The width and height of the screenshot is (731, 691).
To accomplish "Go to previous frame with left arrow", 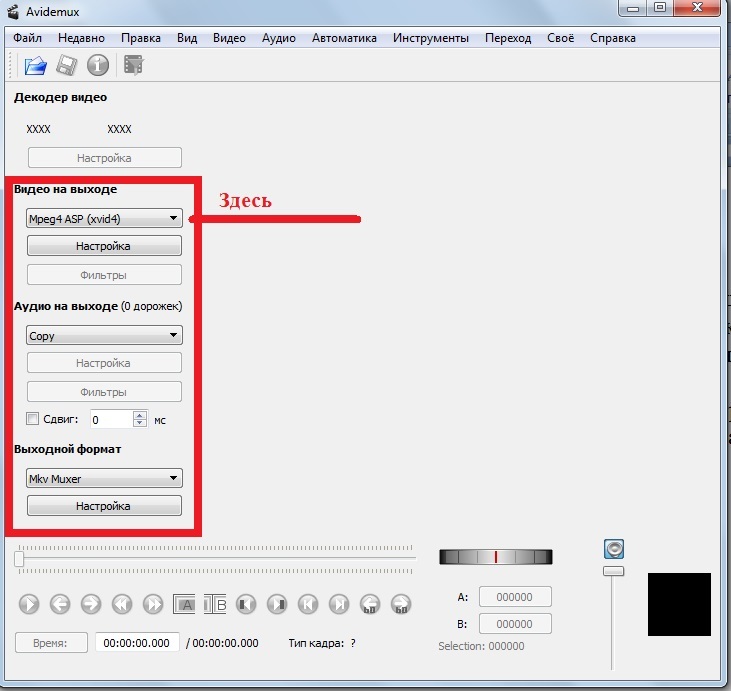I will [x=60, y=604].
